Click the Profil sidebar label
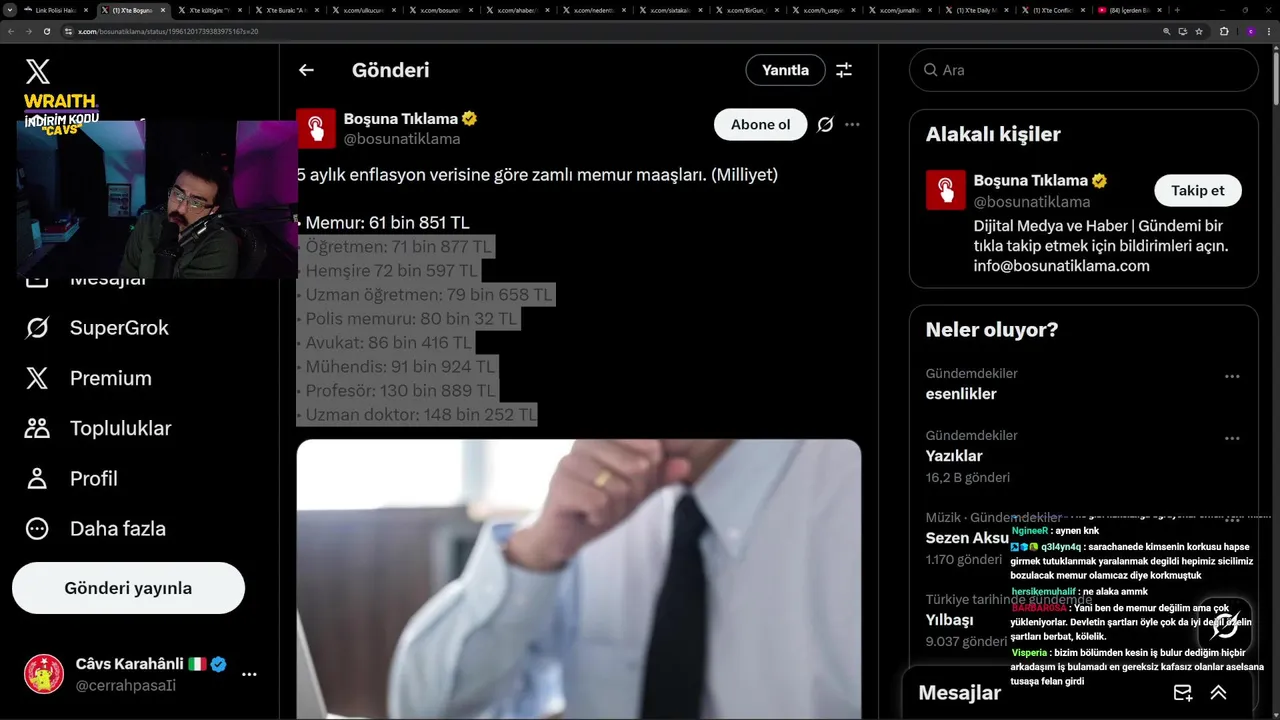 (94, 478)
